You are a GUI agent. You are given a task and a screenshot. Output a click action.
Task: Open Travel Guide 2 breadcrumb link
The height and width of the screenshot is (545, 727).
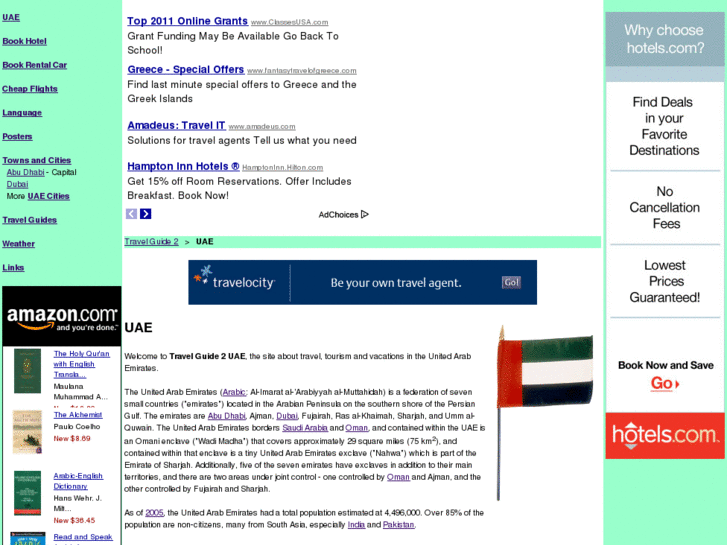point(152,242)
